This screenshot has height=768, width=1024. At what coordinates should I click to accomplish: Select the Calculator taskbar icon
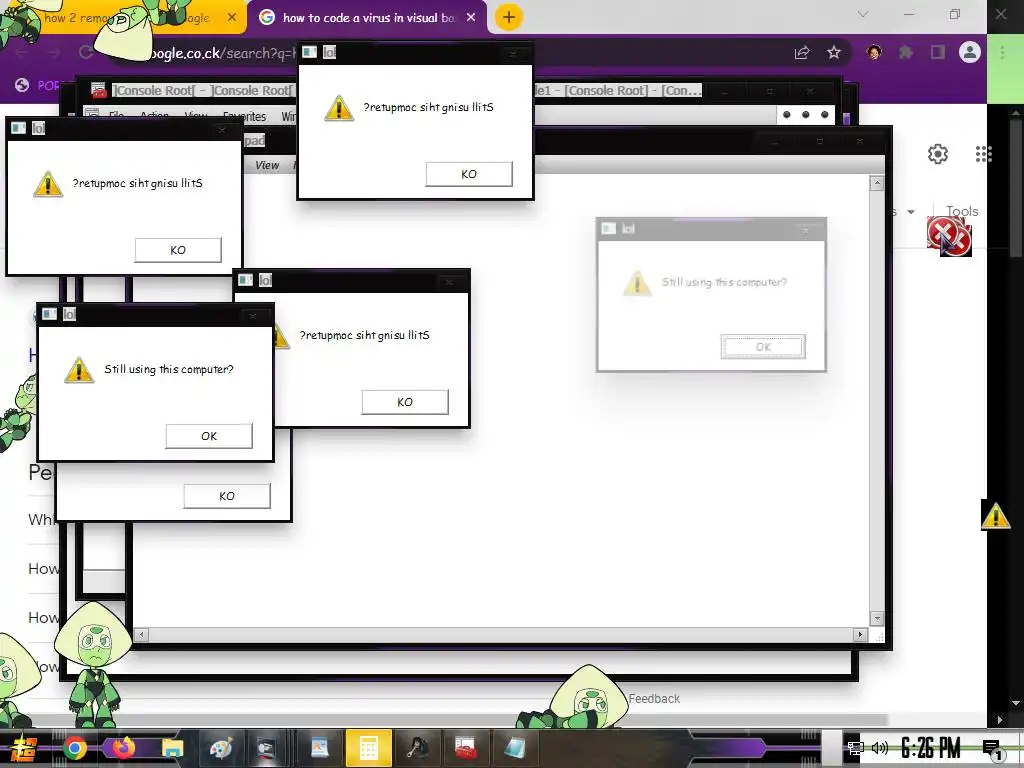point(368,748)
